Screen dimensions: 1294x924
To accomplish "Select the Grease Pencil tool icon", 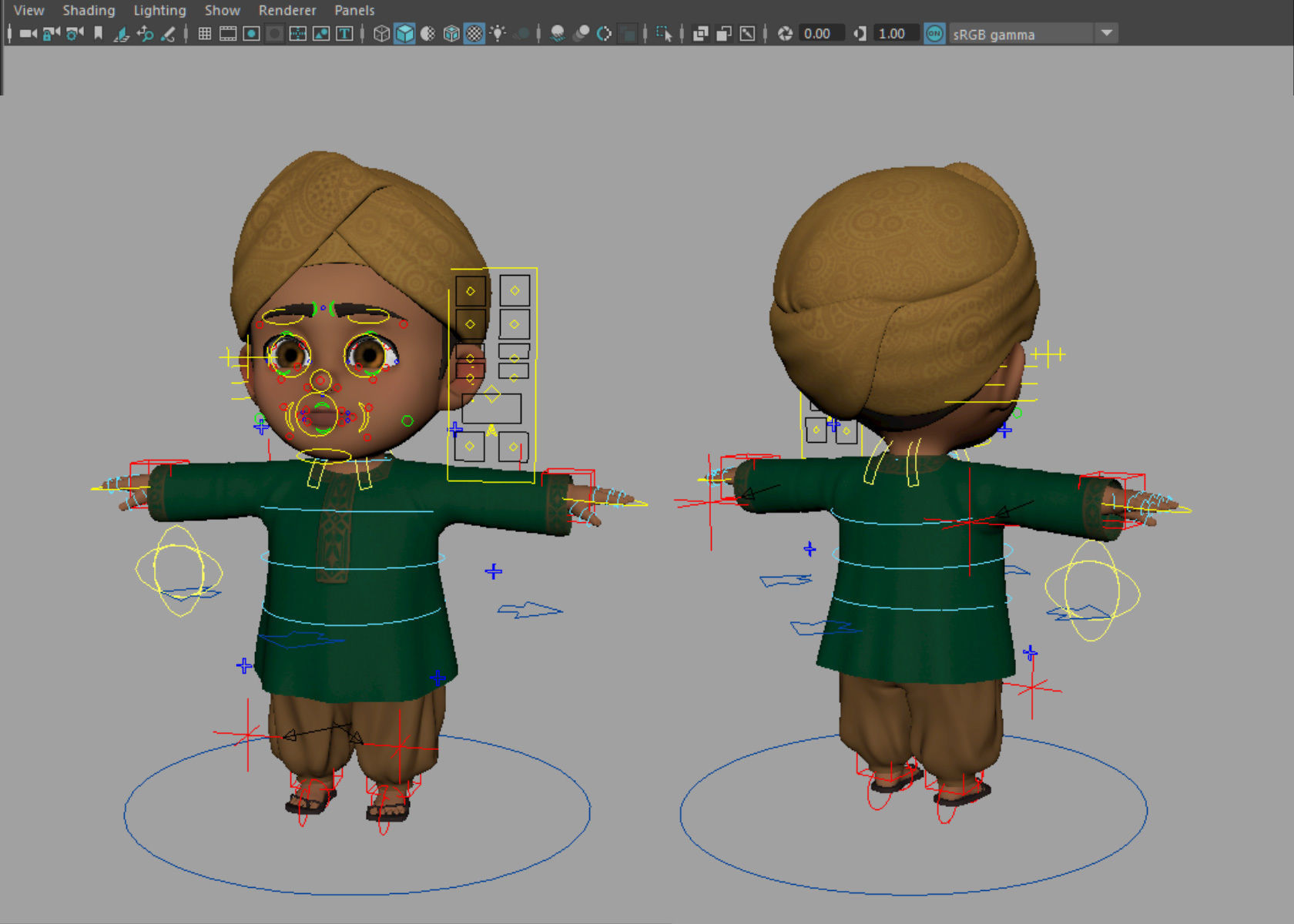I will click(168, 33).
